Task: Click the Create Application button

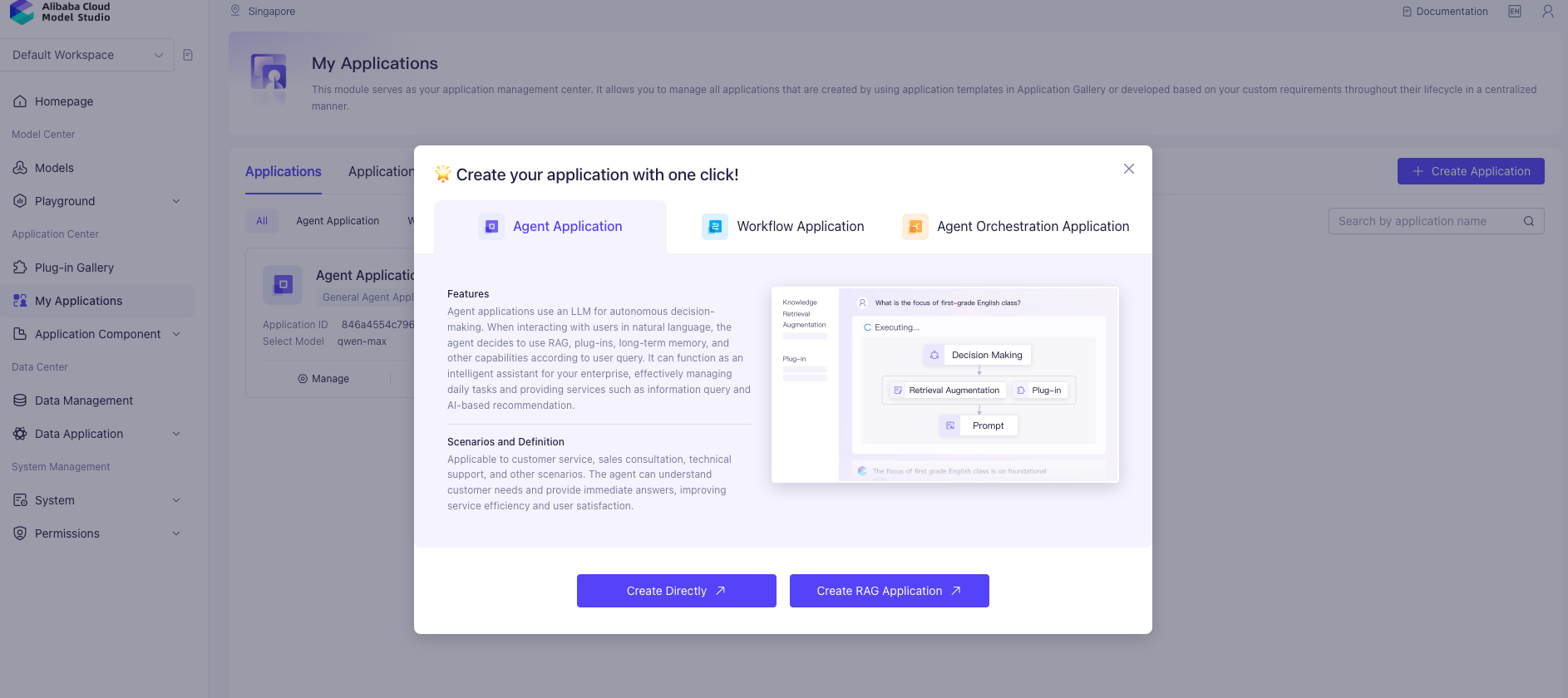Action: click(x=1471, y=171)
